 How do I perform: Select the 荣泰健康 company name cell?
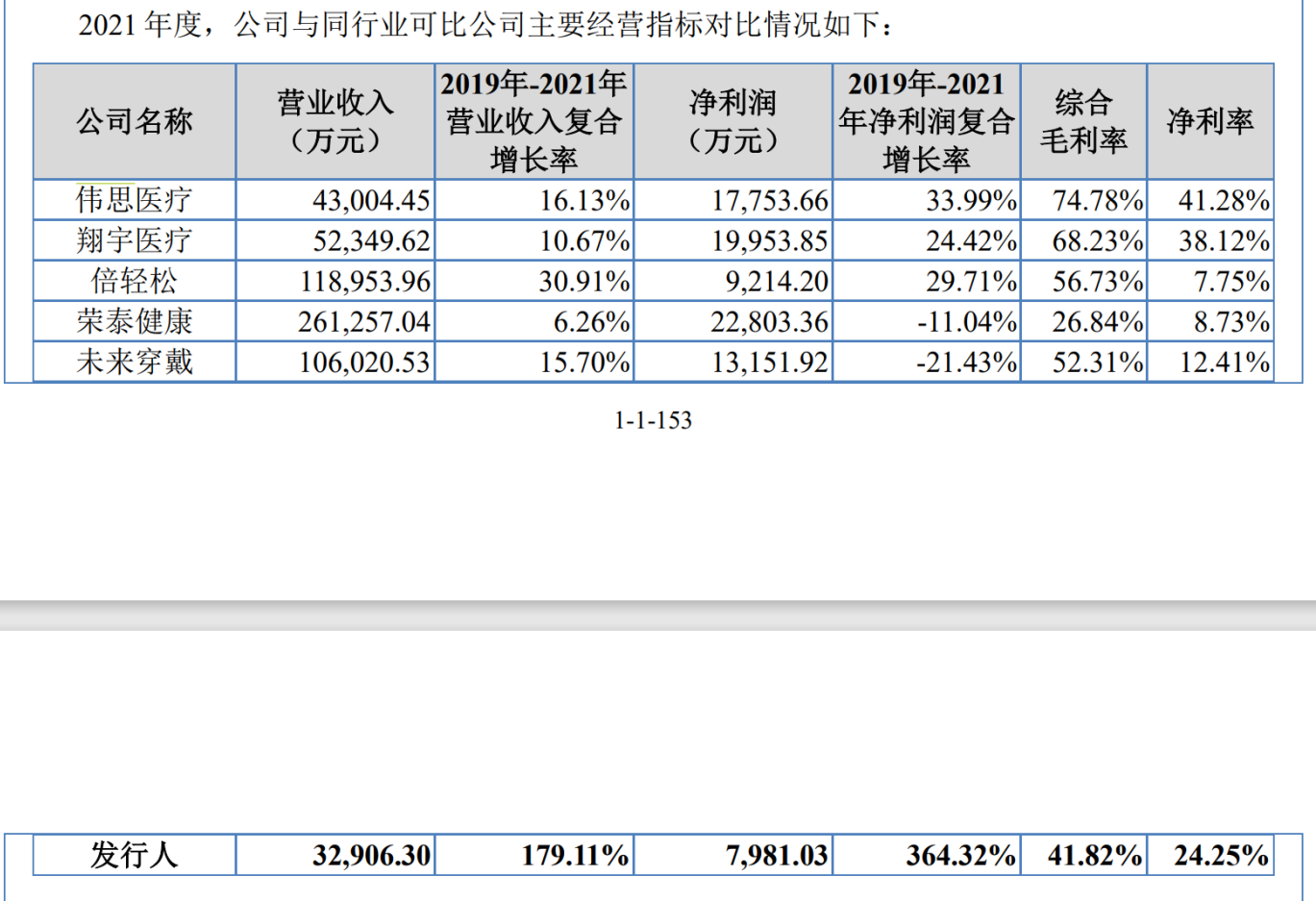(x=135, y=321)
